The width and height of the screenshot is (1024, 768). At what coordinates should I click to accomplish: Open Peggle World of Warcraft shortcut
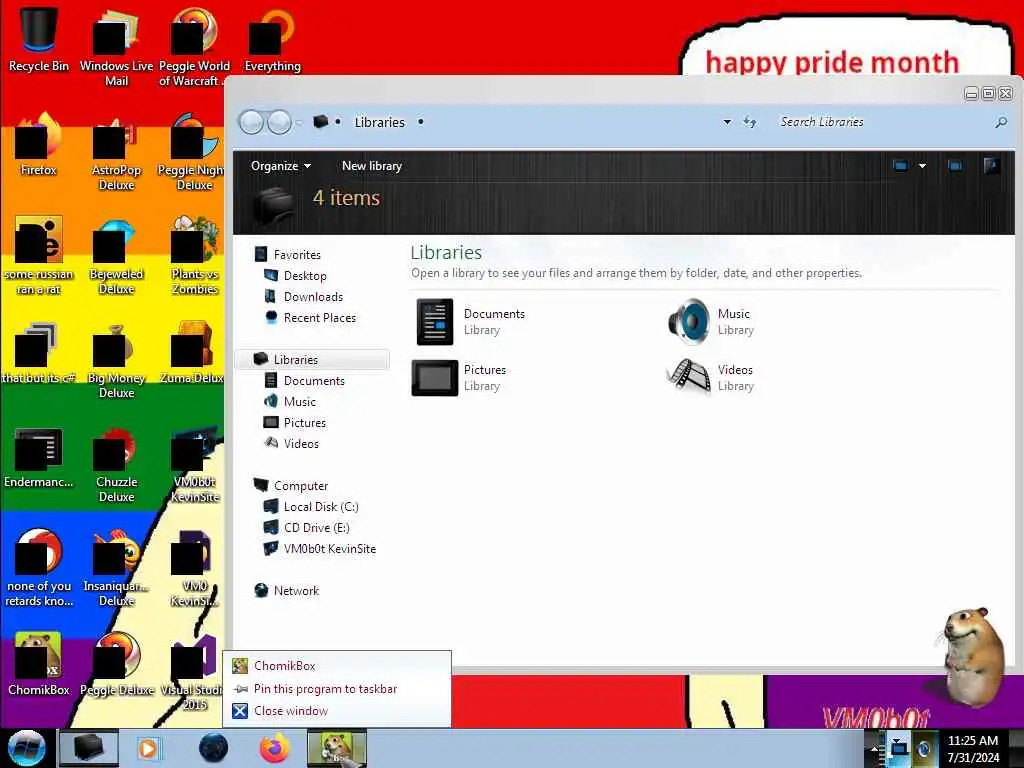(194, 47)
